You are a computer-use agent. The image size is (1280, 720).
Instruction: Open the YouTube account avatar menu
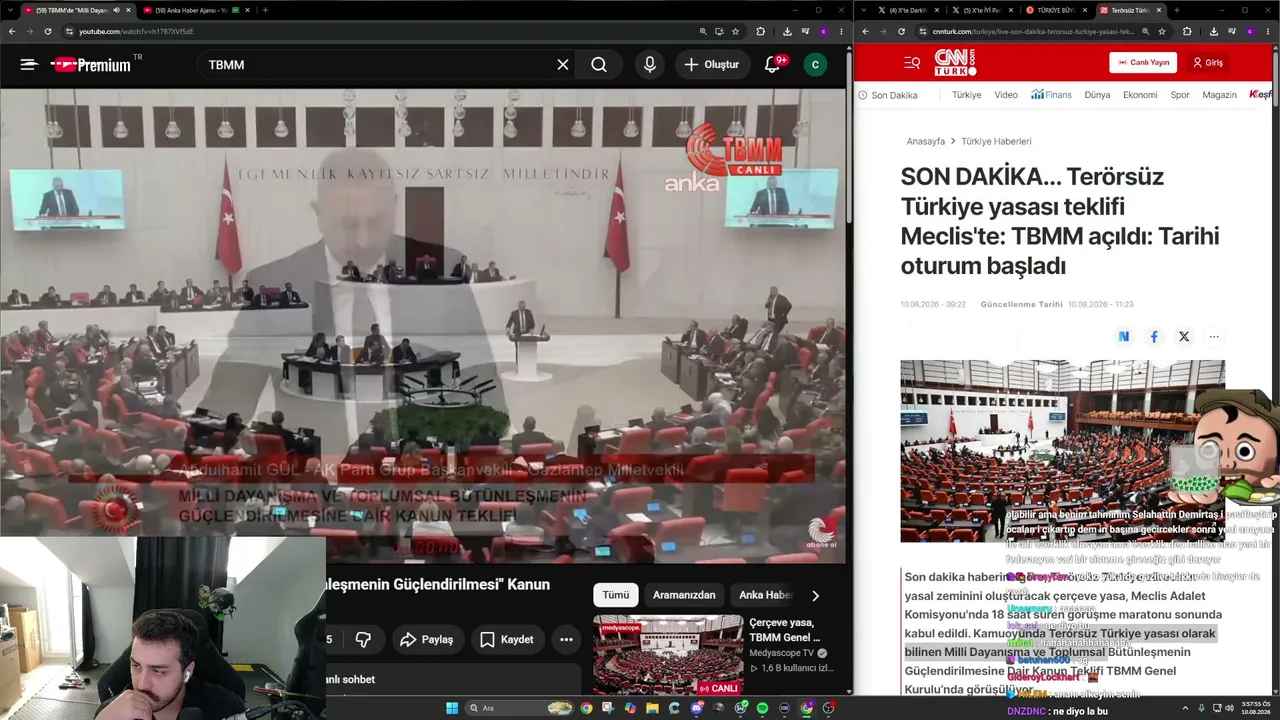click(x=815, y=64)
